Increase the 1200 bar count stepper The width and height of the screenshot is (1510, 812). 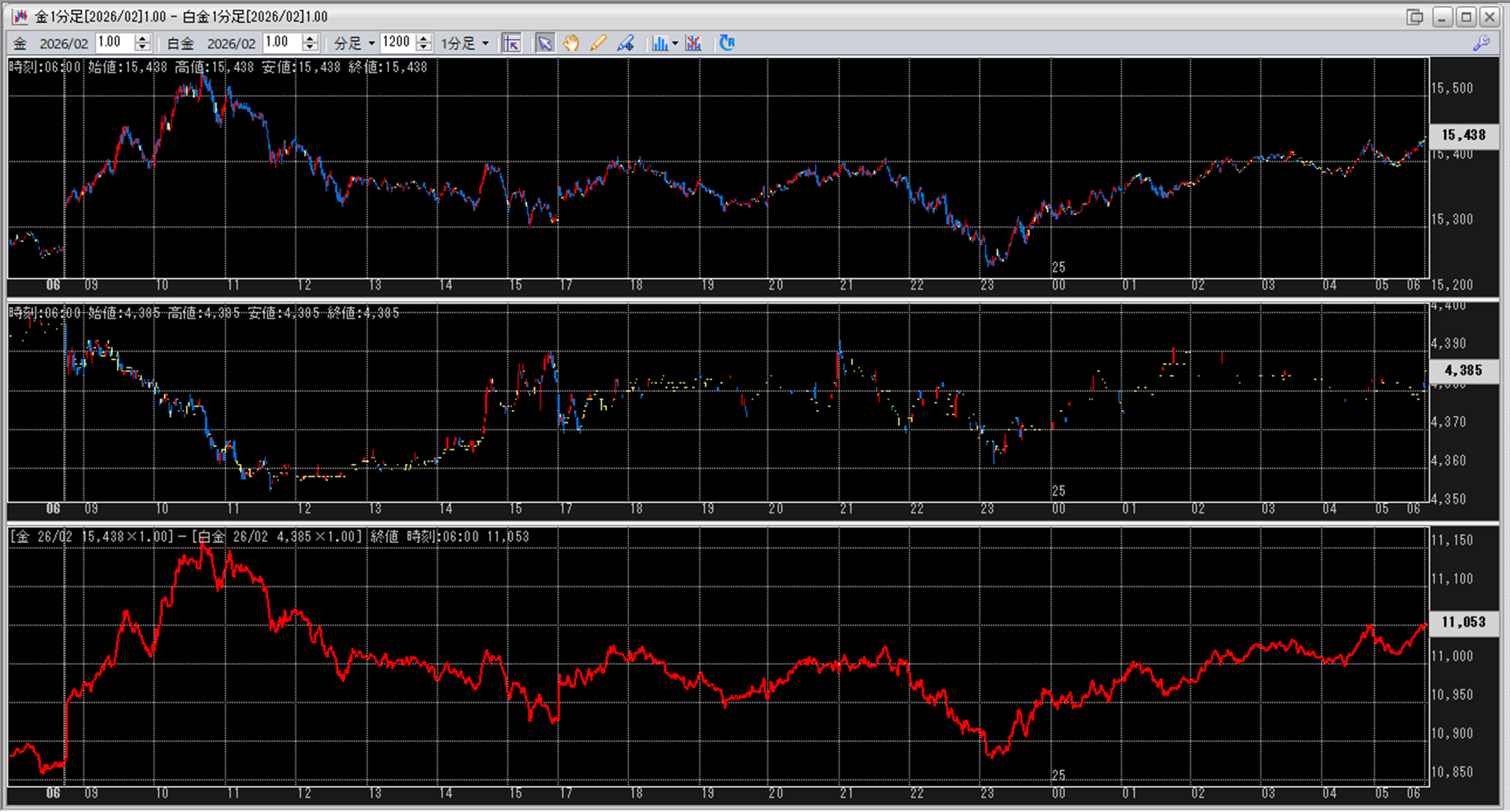[424, 38]
